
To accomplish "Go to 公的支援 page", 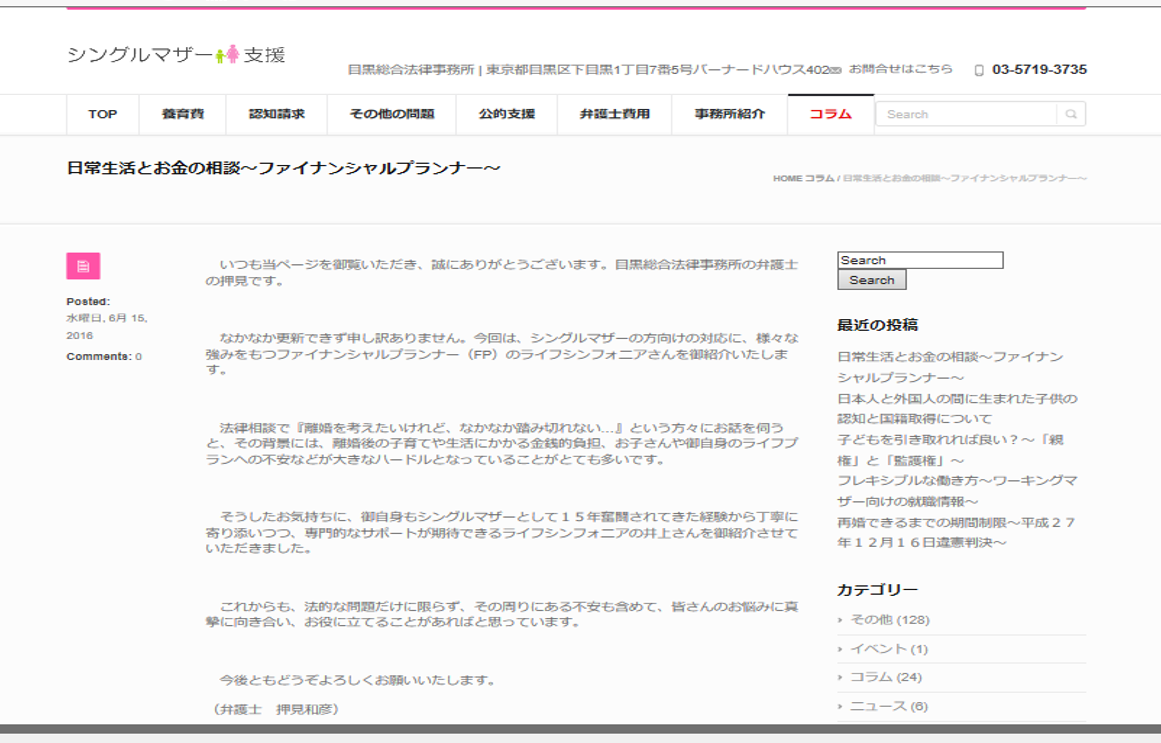I will 507,114.
